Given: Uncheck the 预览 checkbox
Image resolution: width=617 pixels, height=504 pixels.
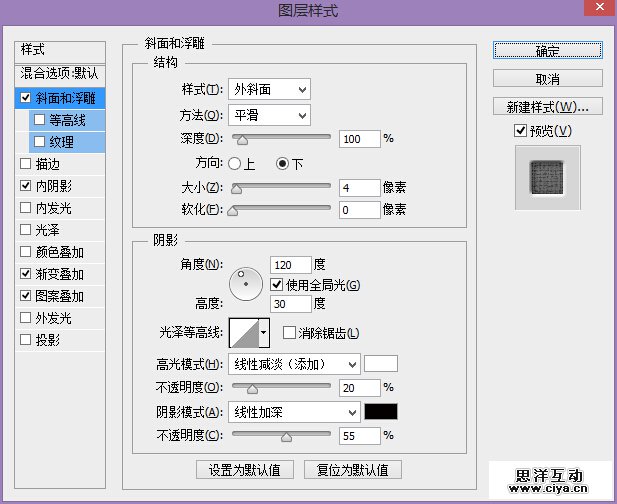Looking at the screenshot, I should pyautogui.click(x=519, y=131).
